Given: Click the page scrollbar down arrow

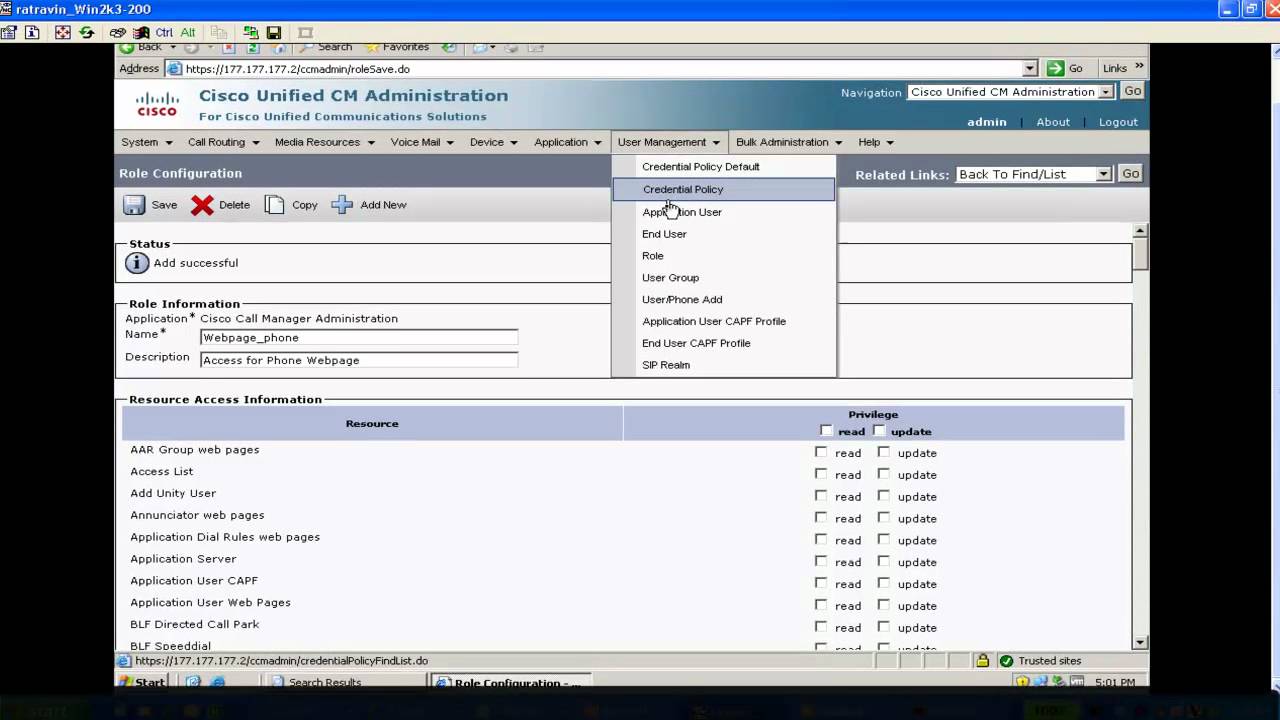Looking at the screenshot, I should coord(1140,642).
